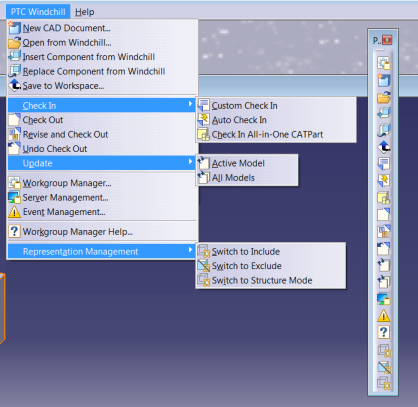Choose New CAD Document... from the menu
Screen dimensions: 418x407
[x=102, y=28]
